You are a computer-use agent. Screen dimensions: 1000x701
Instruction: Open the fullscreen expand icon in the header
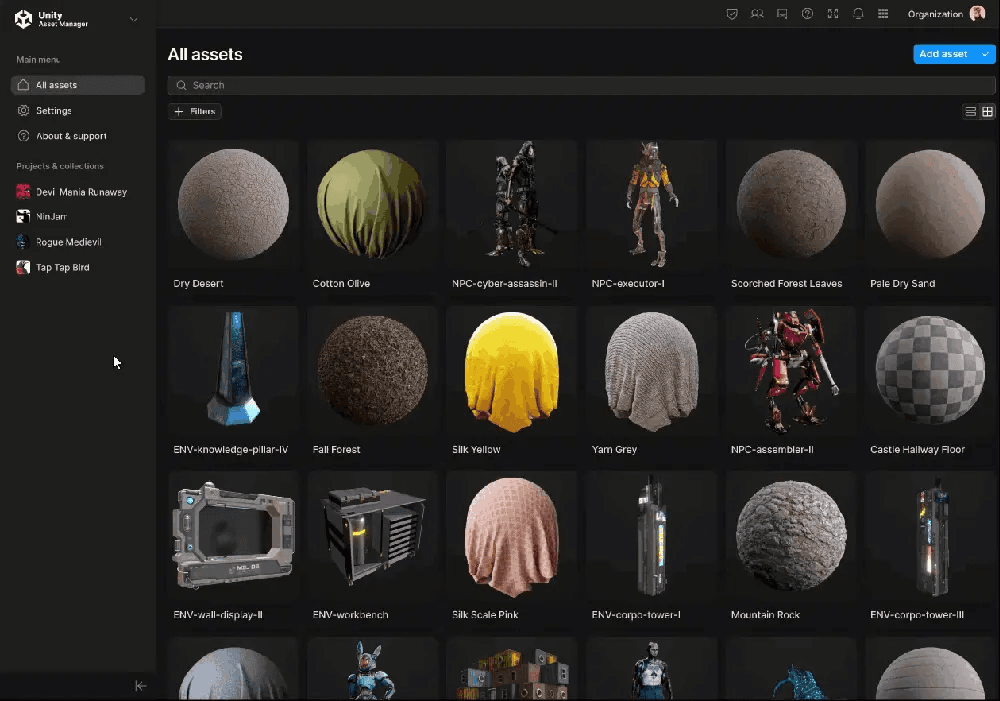(833, 14)
